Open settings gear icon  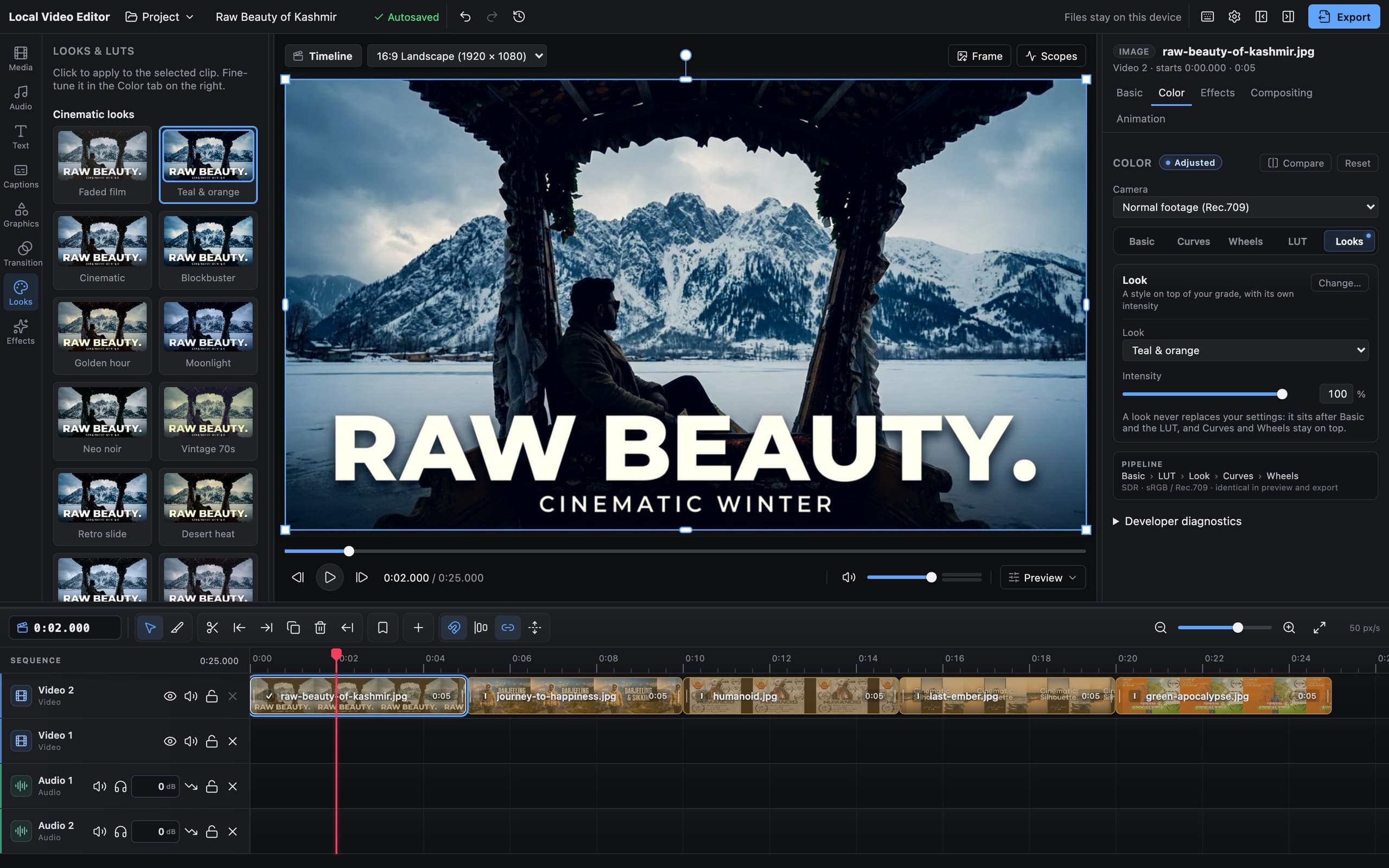1234,17
